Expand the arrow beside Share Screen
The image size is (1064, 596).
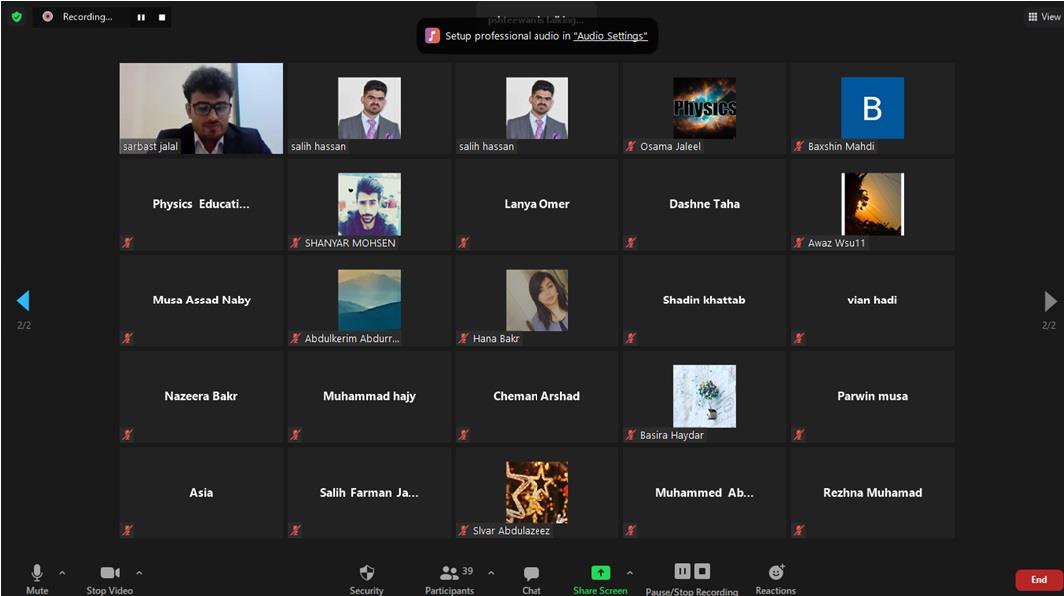click(x=629, y=573)
